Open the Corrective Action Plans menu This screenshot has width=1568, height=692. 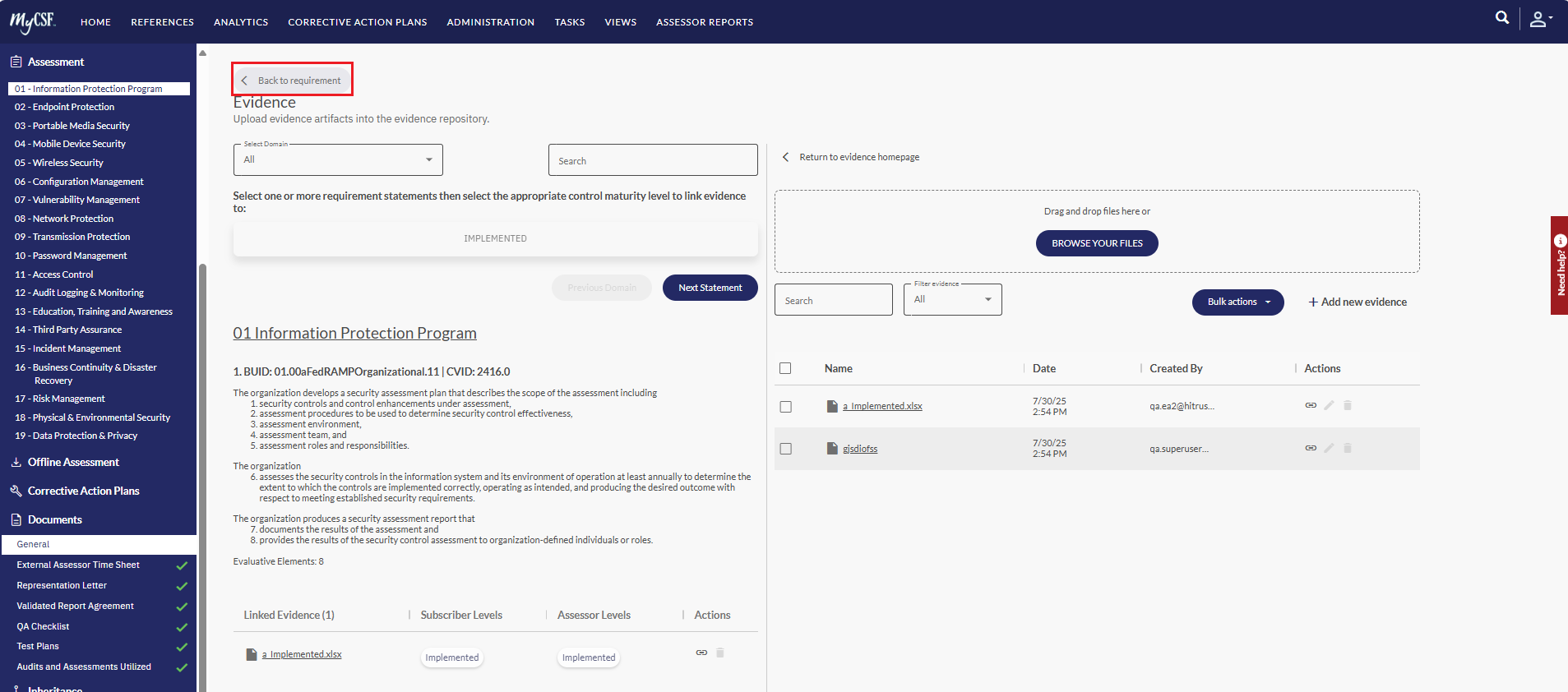tap(357, 22)
